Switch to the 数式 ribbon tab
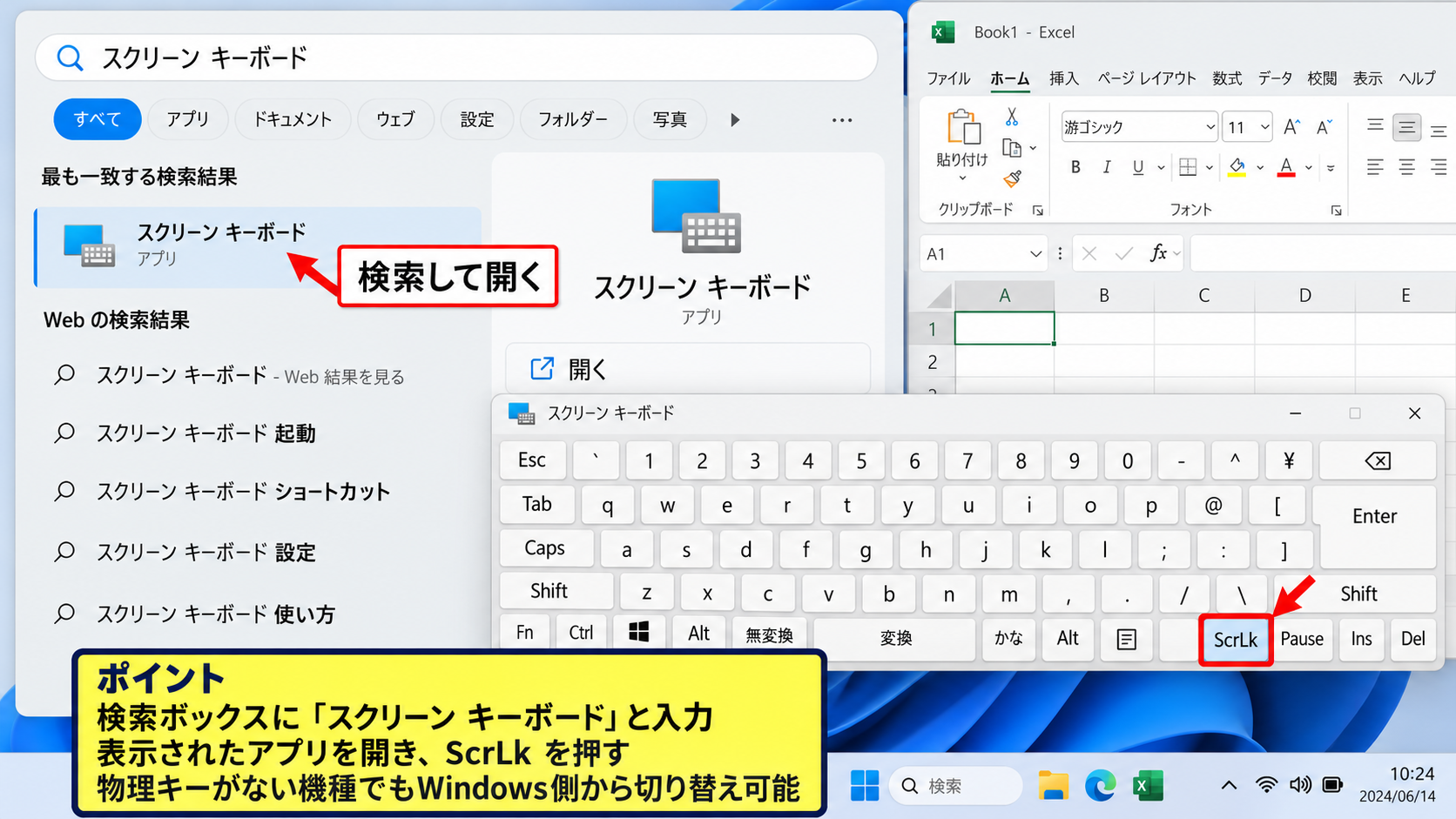Image resolution: width=1456 pixels, height=819 pixels. 1227,78
